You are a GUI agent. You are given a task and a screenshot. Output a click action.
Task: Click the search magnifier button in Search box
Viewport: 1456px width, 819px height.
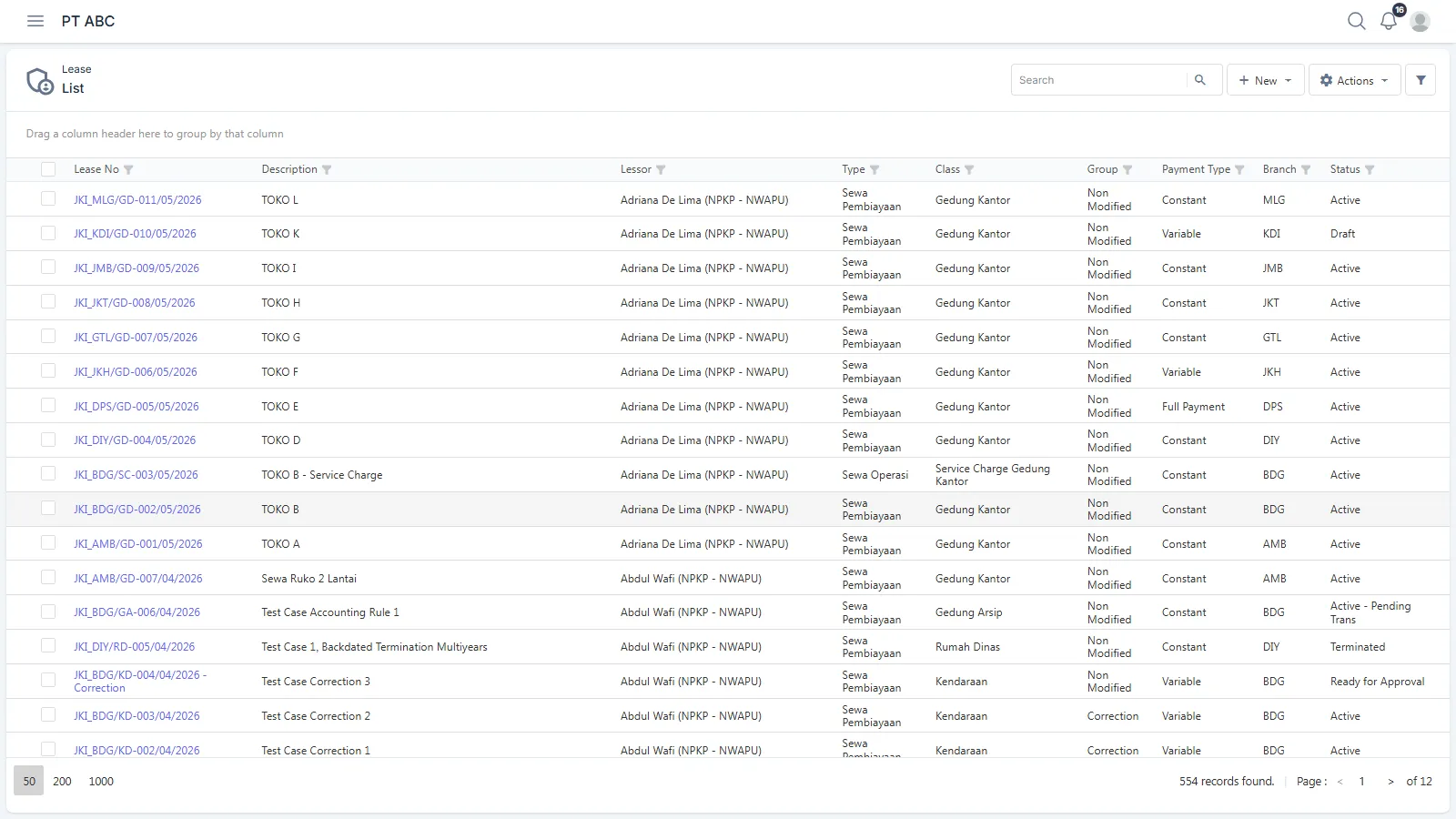pyautogui.click(x=1200, y=80)
